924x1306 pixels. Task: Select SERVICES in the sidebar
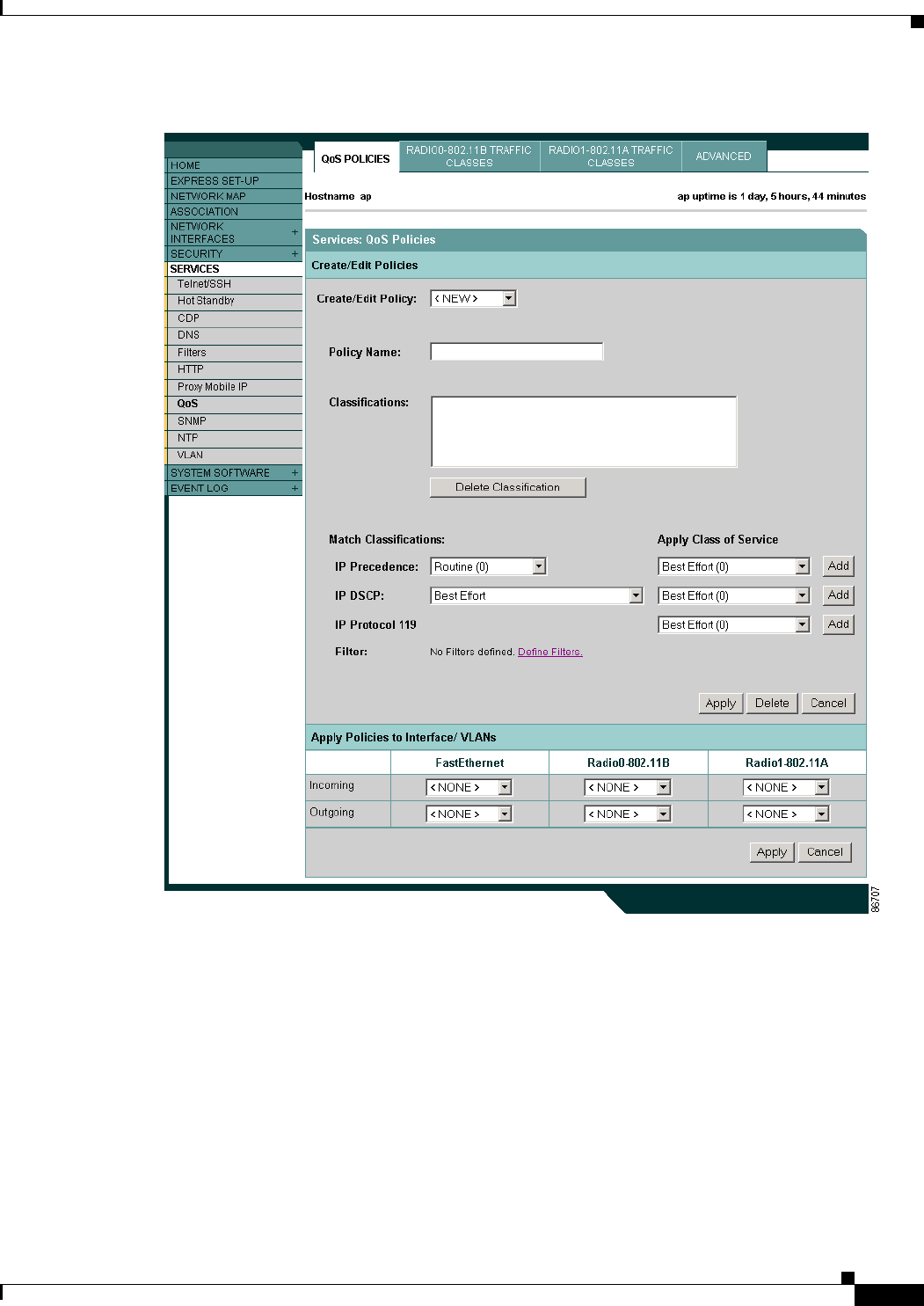234,269
